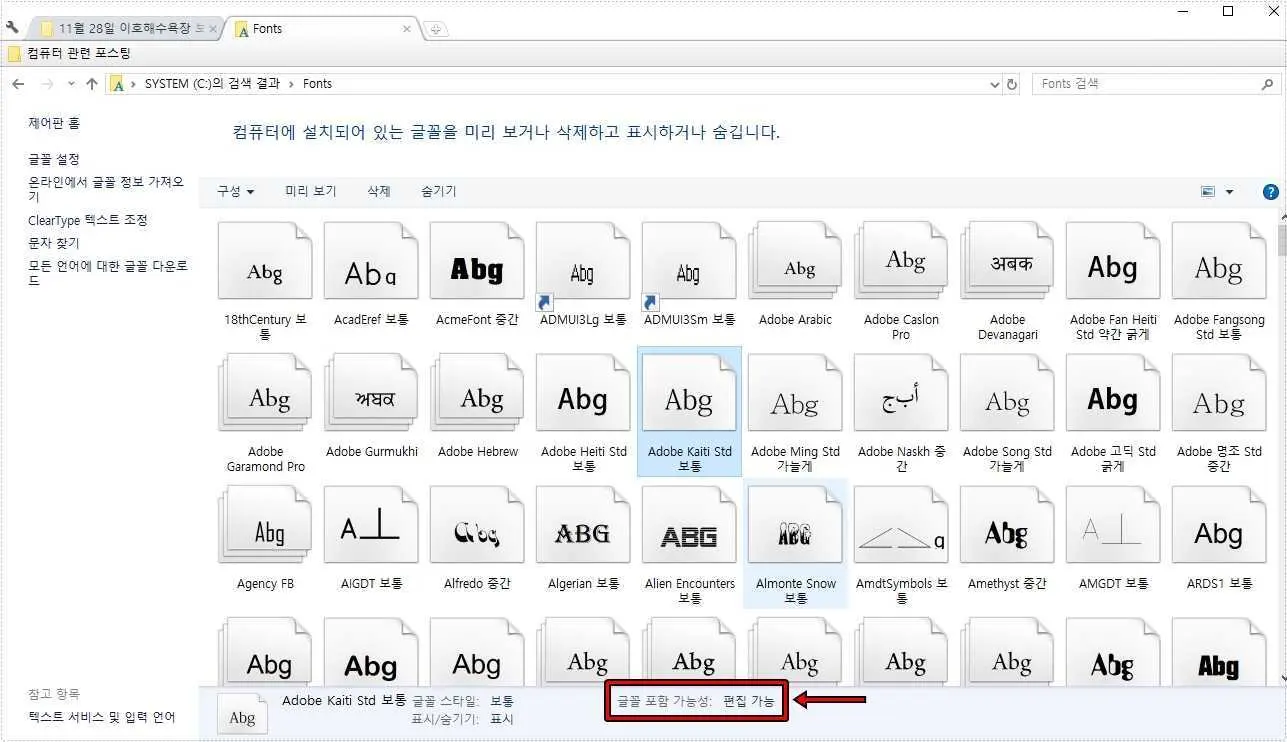1287x742 pixels.
Task: Close the 11월 28일 tab
Action: pyautogui.click(x=213, y=29)
